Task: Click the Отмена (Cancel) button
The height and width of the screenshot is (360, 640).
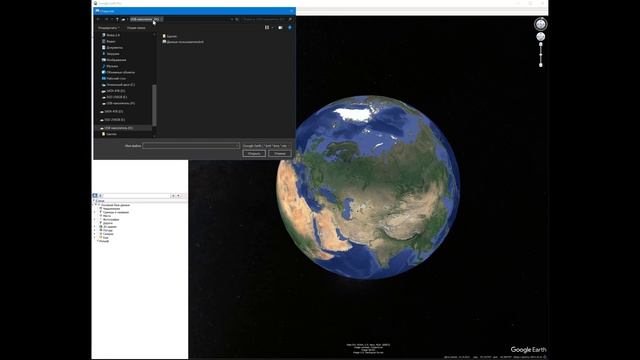Action: pos(280,153)
